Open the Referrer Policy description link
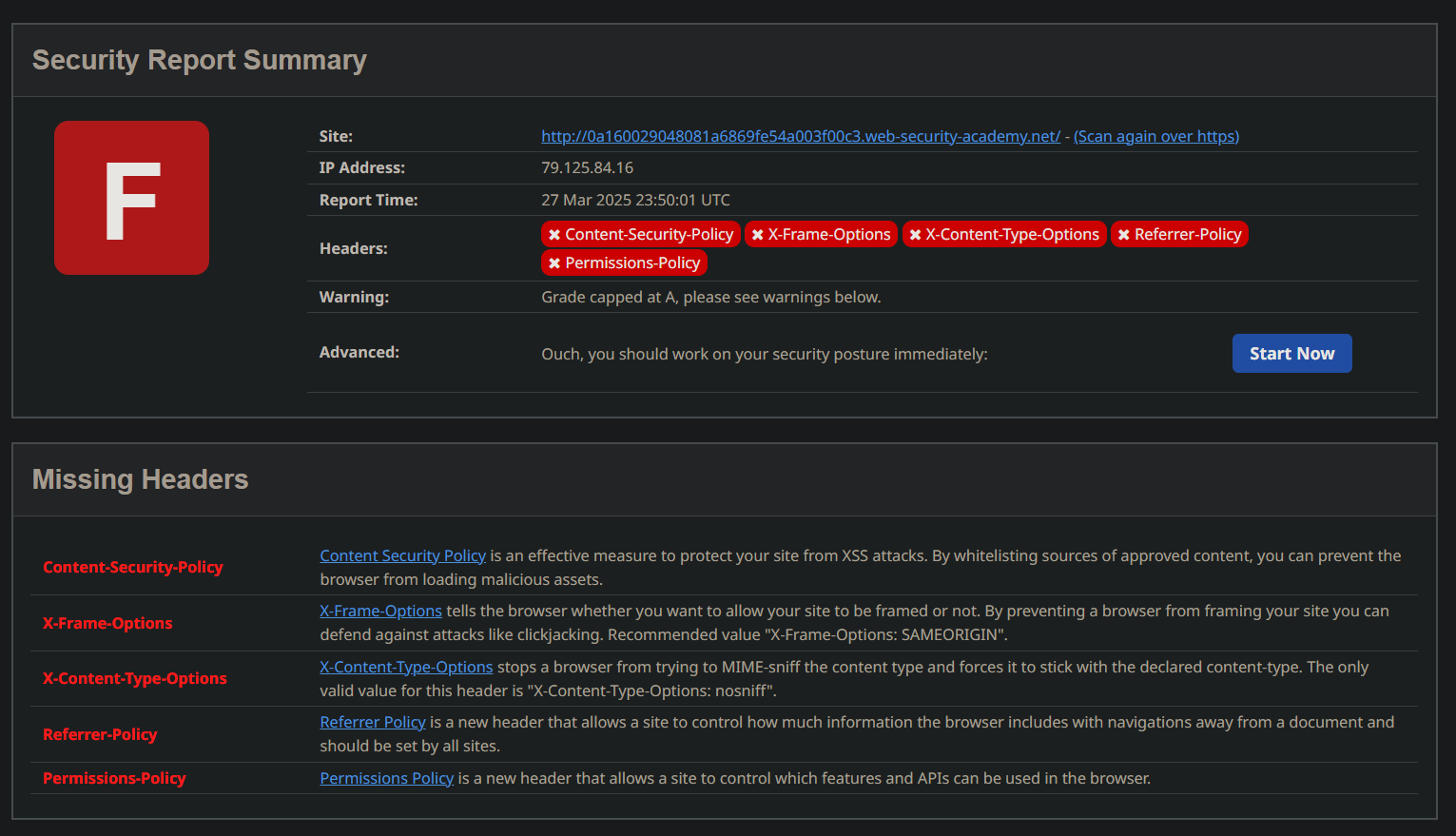This screenshot has height=836, width=1456. pos(373,722)
